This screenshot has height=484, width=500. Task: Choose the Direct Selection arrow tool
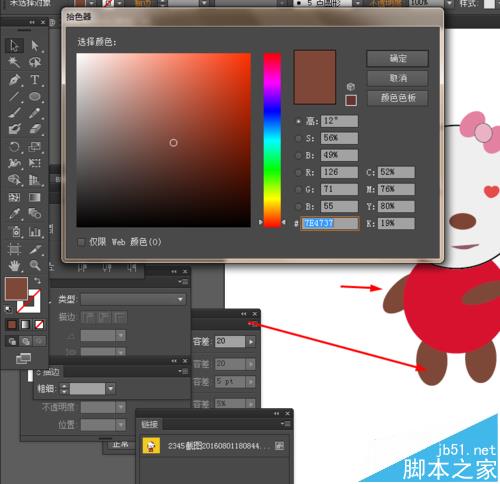point(35,45)
